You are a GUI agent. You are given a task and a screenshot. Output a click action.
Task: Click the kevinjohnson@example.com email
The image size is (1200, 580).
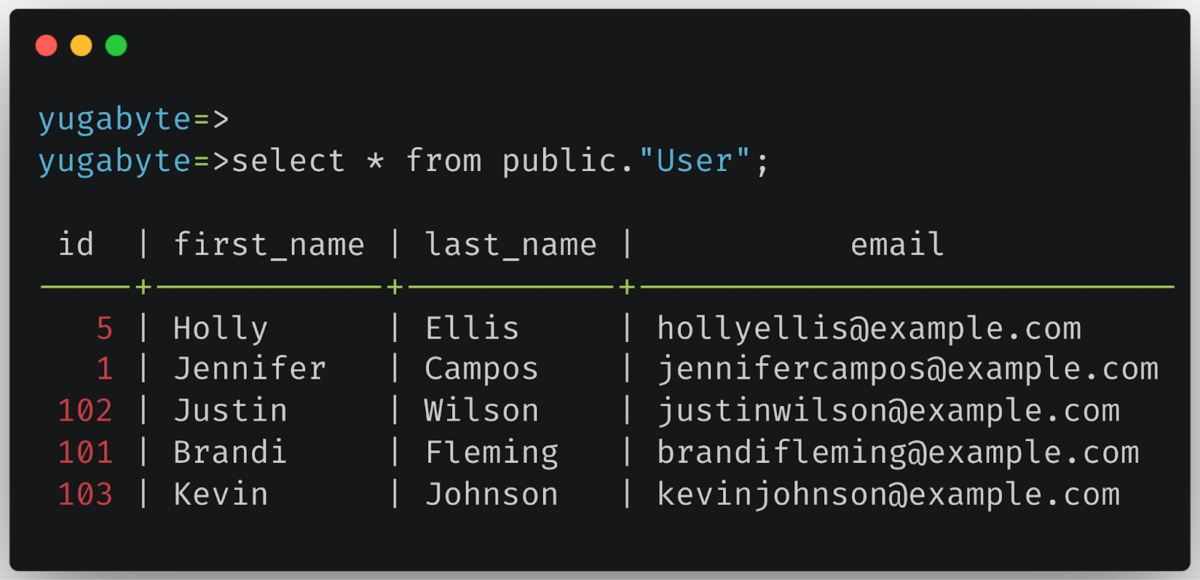coord(888,494)
